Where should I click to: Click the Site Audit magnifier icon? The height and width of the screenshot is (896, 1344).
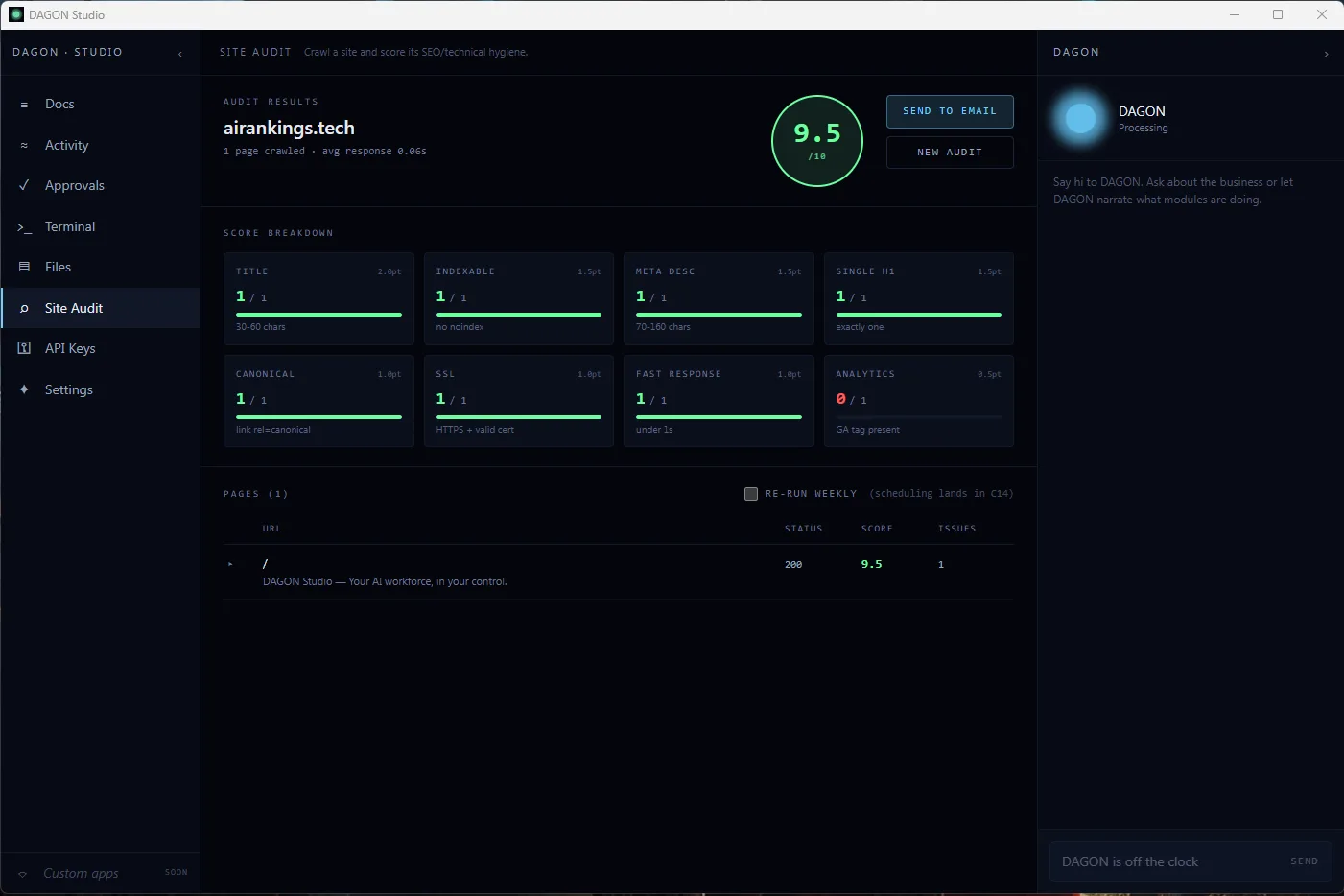tap(24, 308)
